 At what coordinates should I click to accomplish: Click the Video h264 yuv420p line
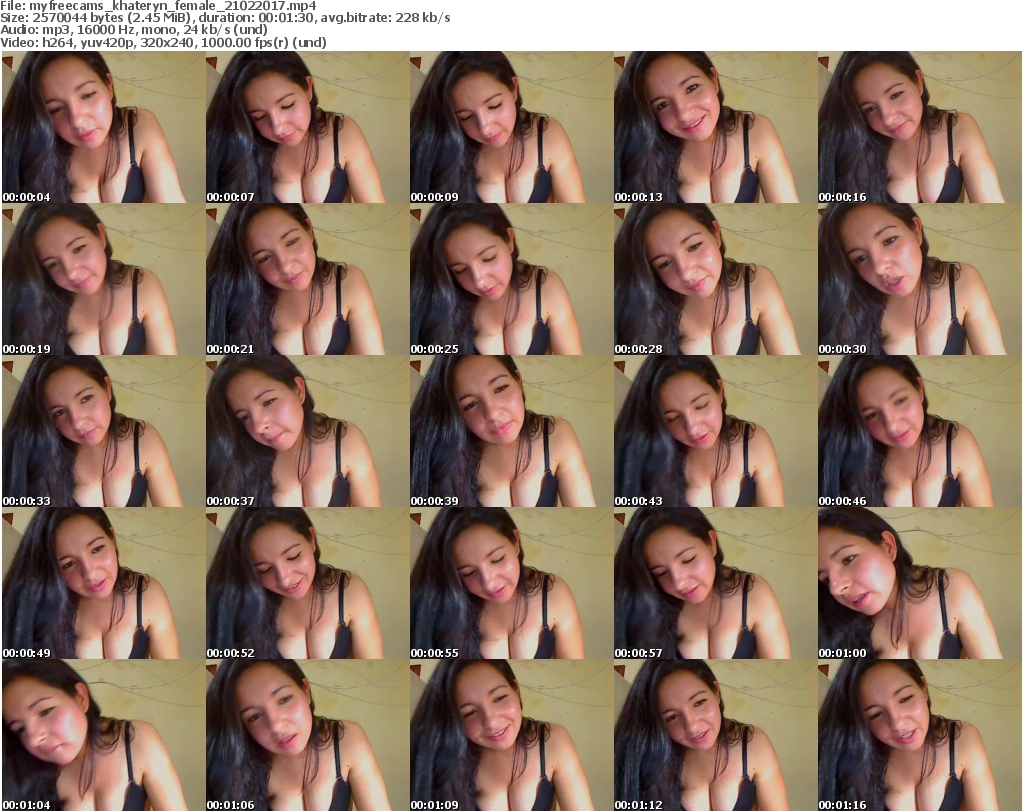163,42
